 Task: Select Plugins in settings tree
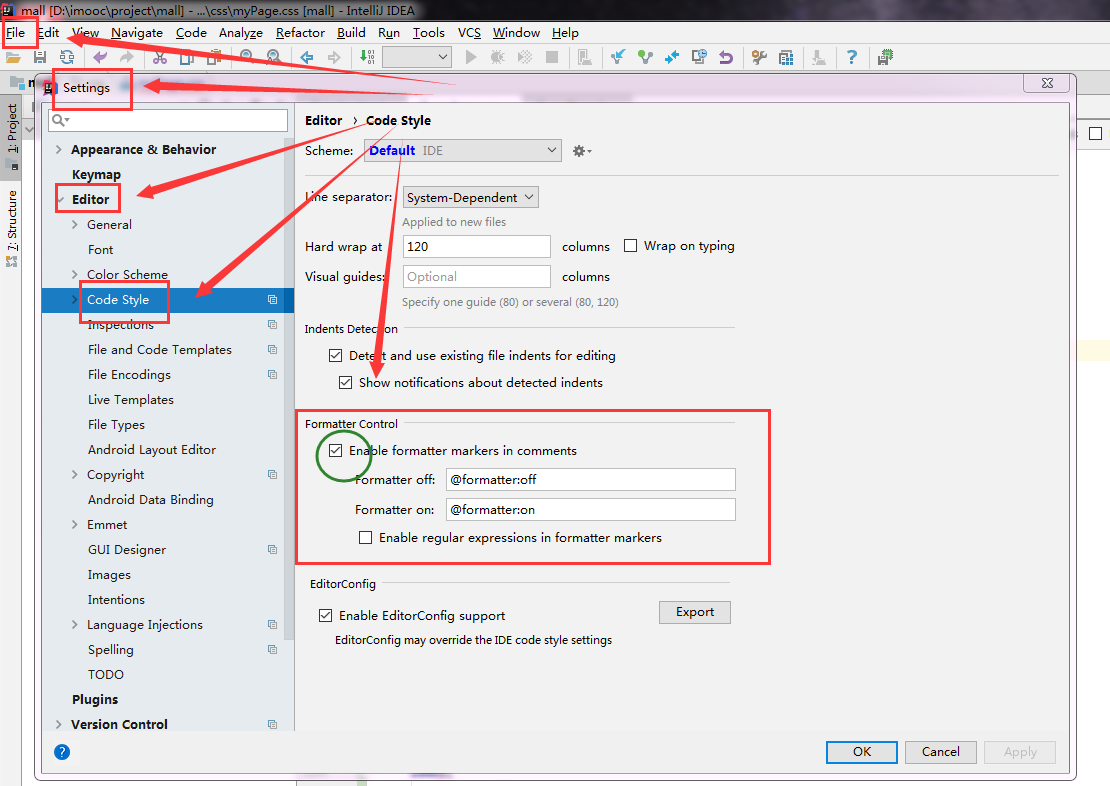(95, 700)
